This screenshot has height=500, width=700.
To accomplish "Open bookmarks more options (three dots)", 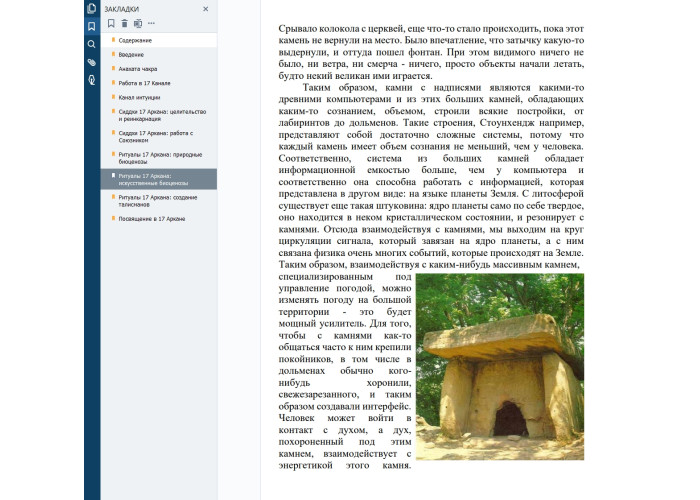I will pyautogui.click(x=151, y=23).
